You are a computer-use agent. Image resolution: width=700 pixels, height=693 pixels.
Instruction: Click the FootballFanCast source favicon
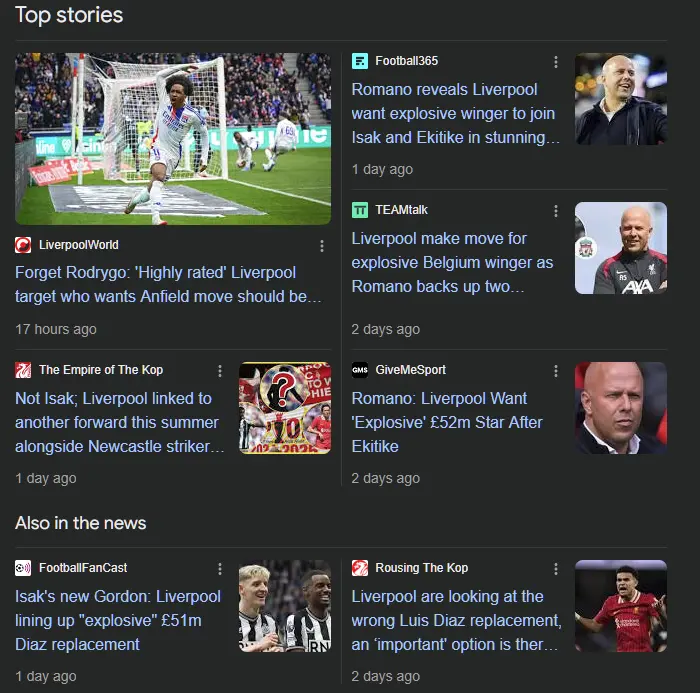[23, 568]
